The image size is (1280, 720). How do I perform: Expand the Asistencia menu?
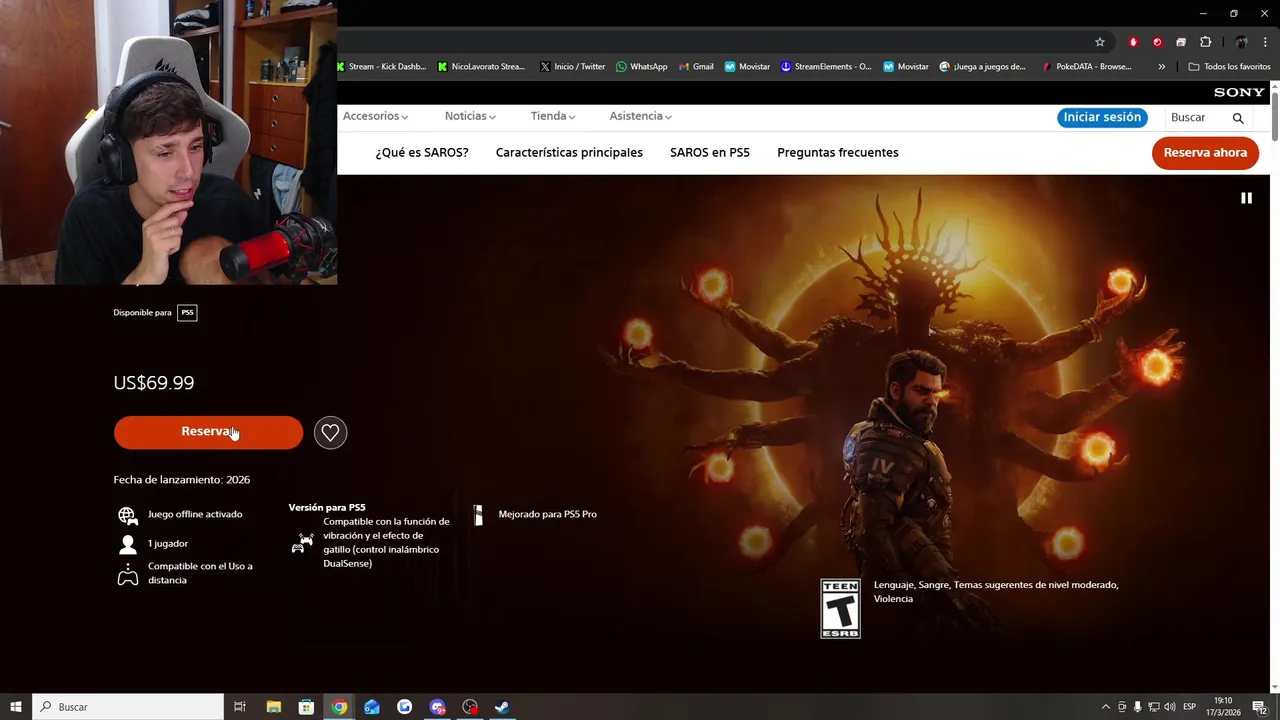point(640,117)
